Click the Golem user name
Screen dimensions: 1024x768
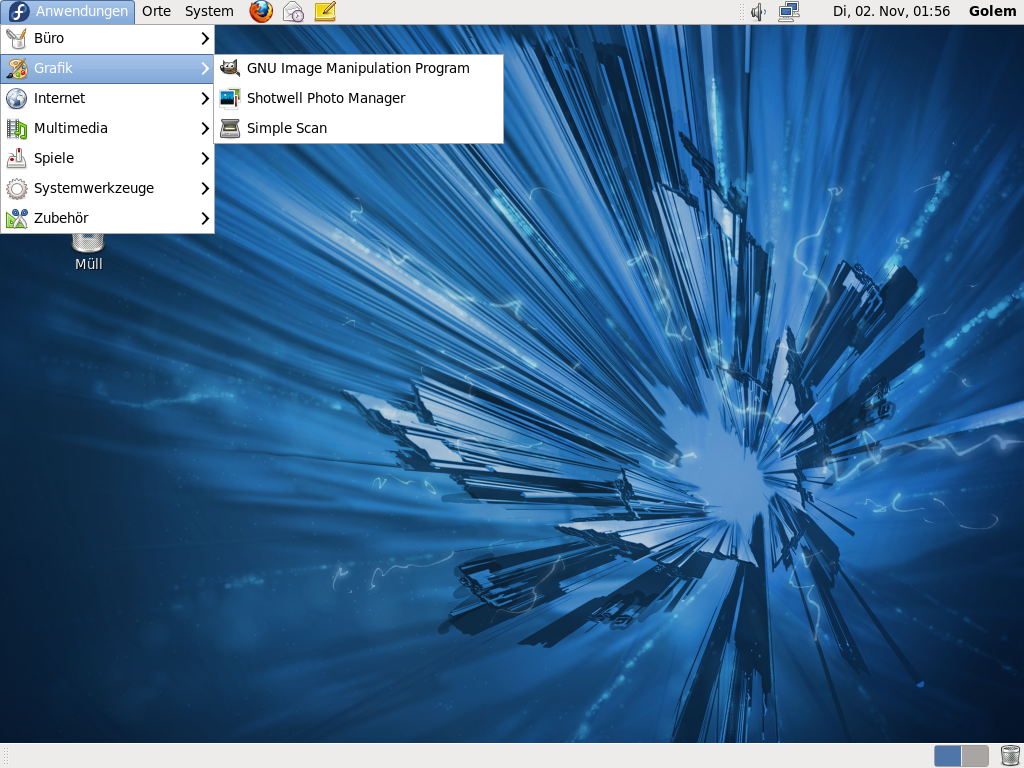point(992,12)
